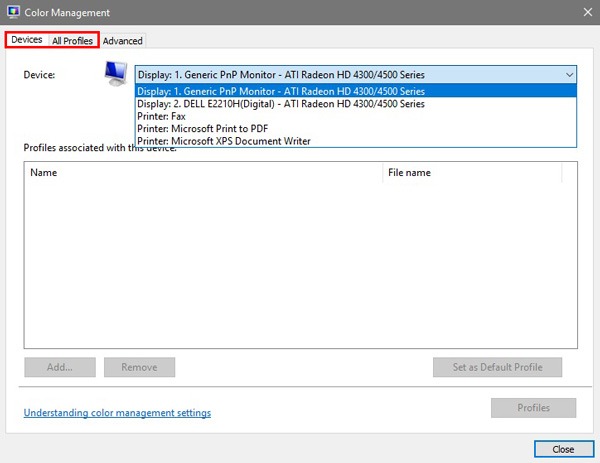Image resolution: width=600 pixels, height=463 pixels.
Task: Switch to the Devices tab
Action: pyautogui.click(x=27, y=40)
